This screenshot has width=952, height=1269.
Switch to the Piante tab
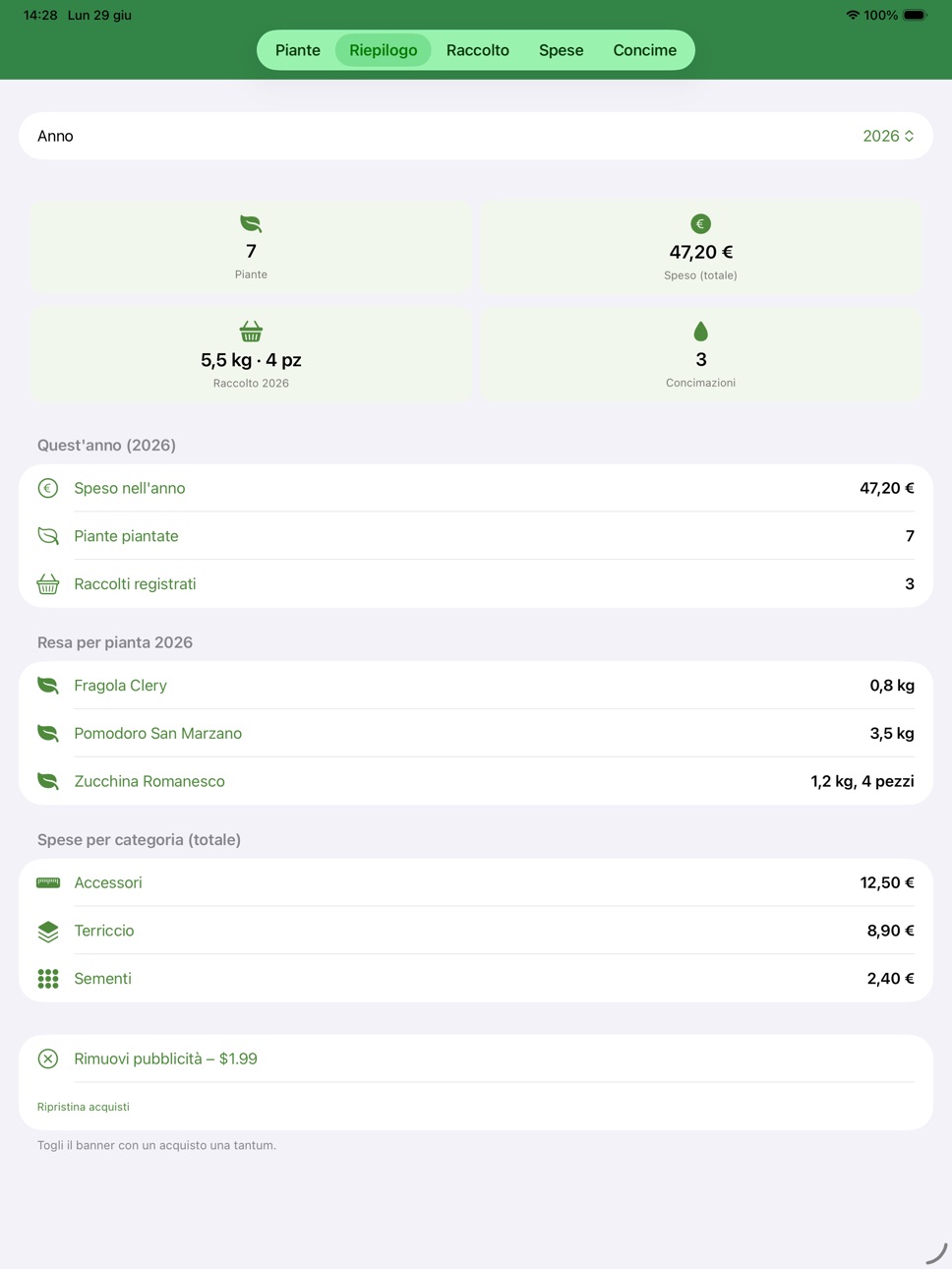tap(297, 50)
